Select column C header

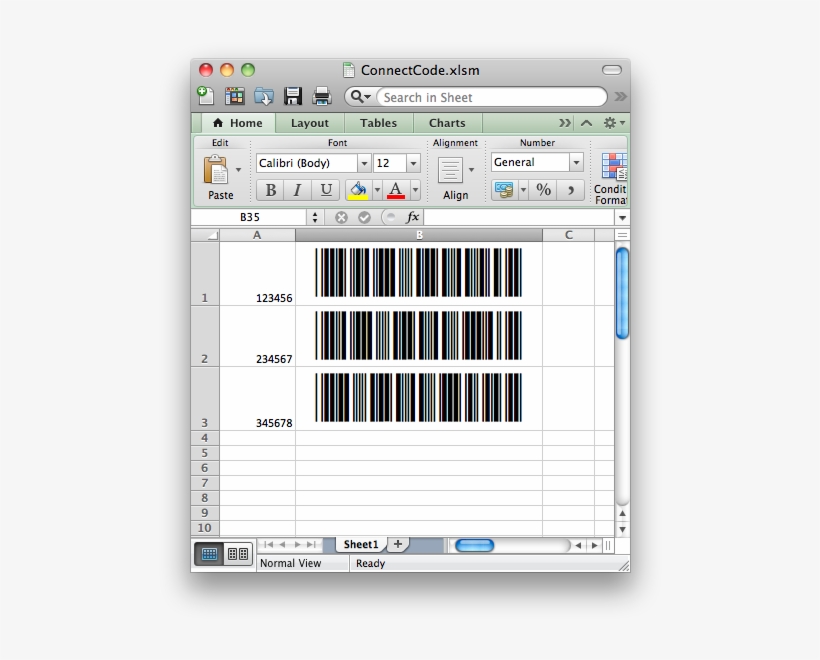coord(568,235)
